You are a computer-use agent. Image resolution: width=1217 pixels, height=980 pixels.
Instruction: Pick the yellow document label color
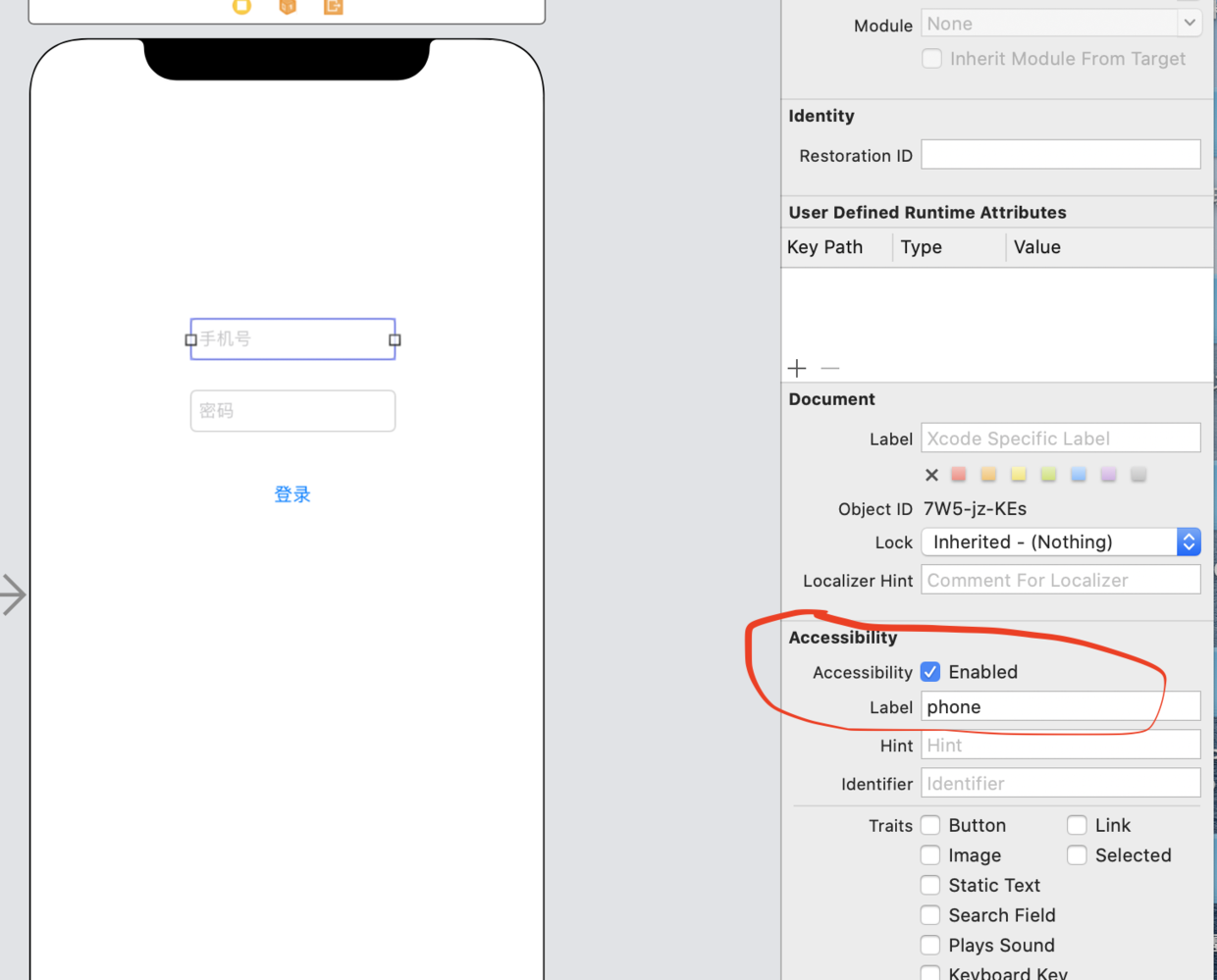pyautogui.click(x=1019, y=475)
